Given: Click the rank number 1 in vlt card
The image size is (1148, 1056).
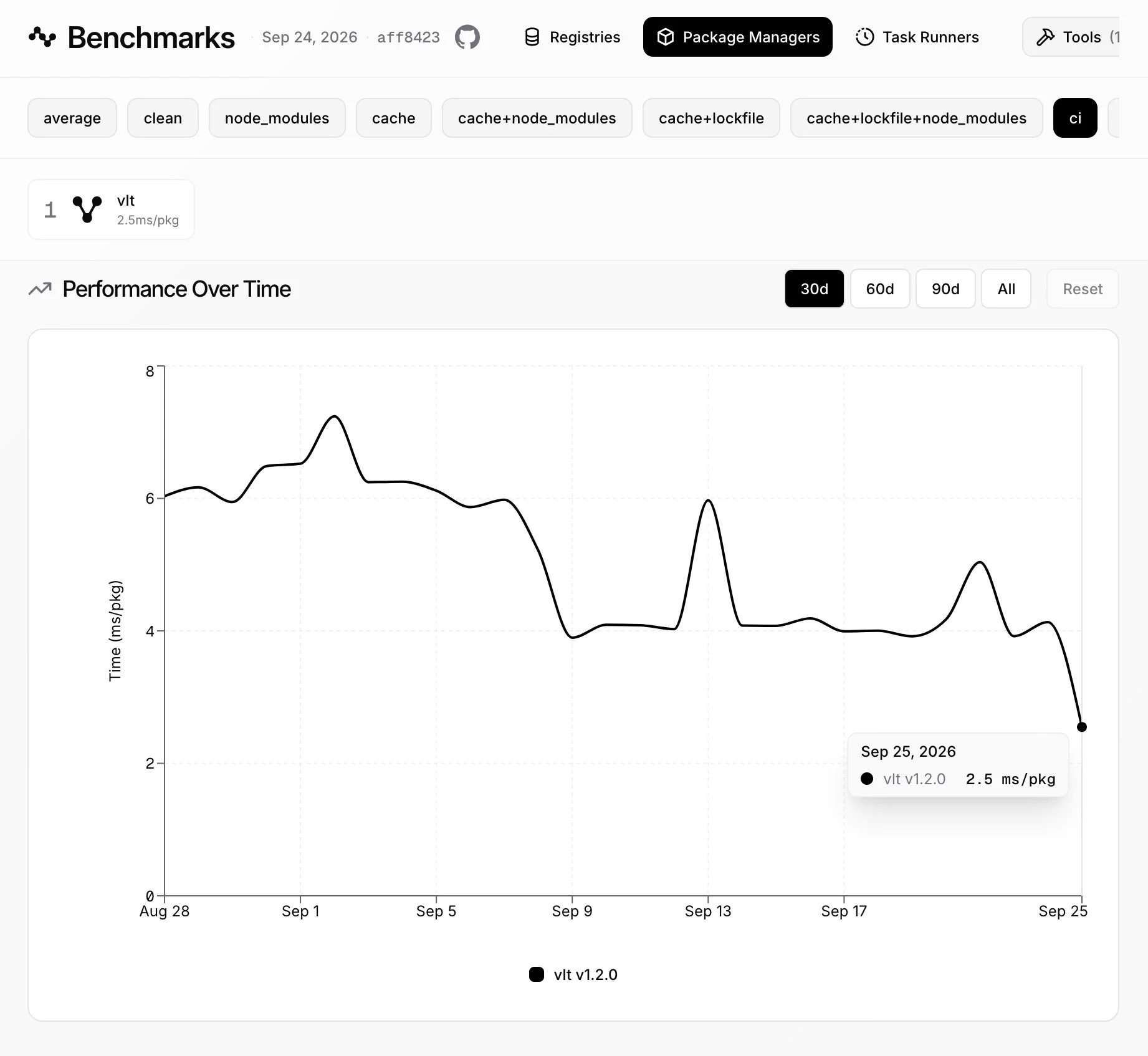Looking at the screenshot, I should point(50,210).
